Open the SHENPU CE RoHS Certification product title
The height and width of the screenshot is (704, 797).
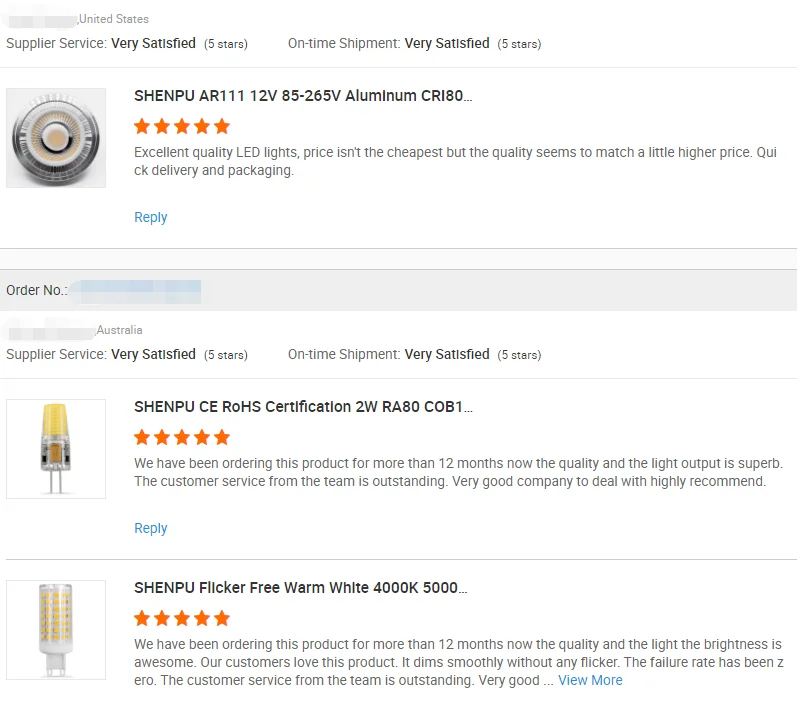click(303, 407)
